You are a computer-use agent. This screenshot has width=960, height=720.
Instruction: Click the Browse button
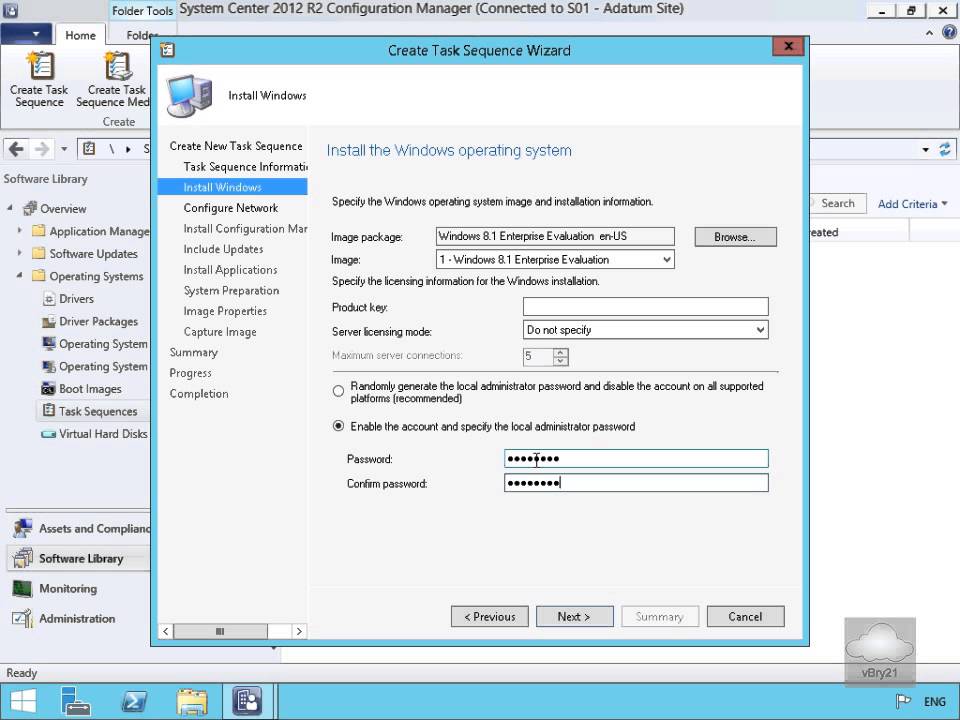point(735,237)
